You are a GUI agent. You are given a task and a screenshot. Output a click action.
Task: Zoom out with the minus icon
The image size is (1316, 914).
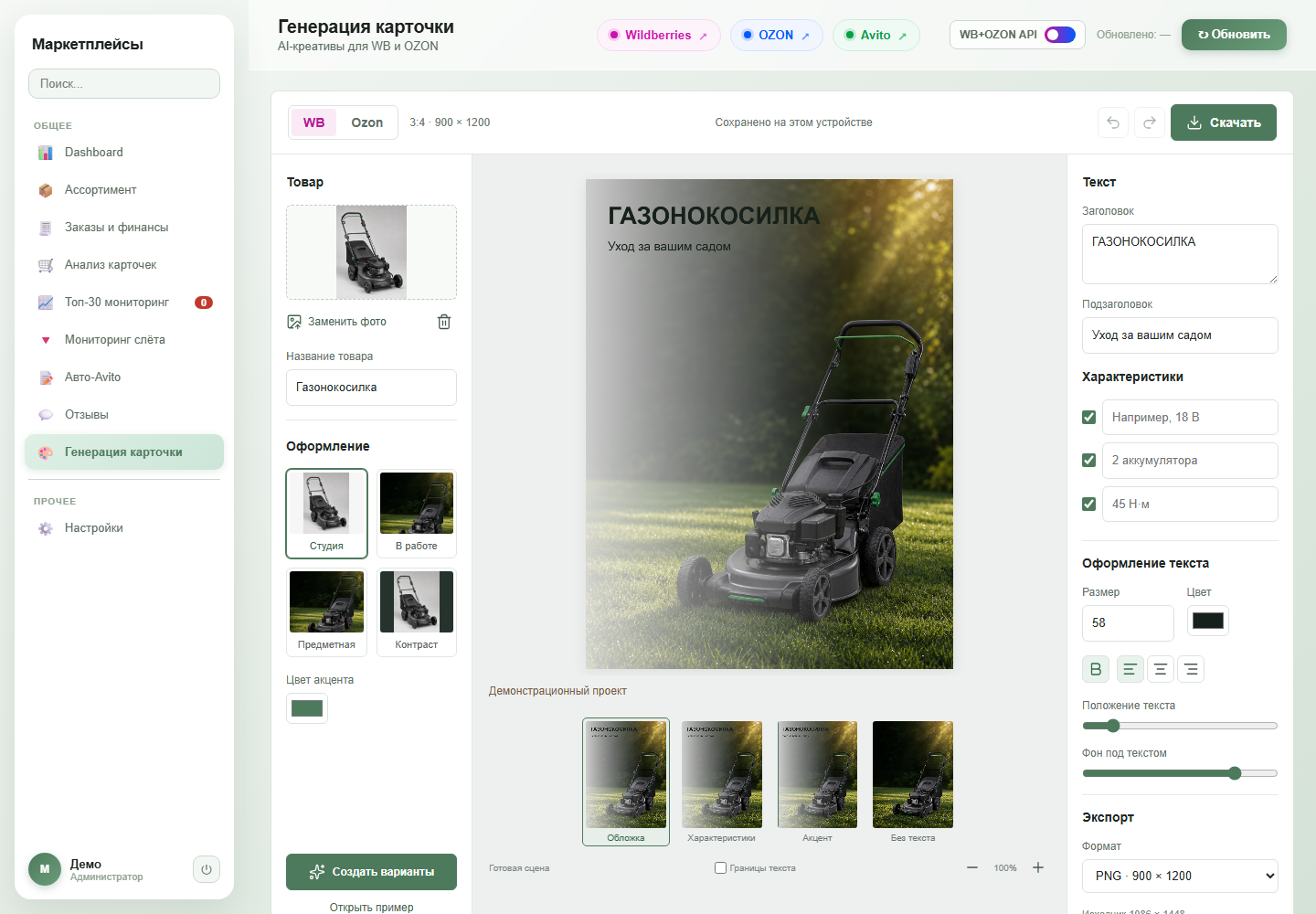(x=972, y=867)
